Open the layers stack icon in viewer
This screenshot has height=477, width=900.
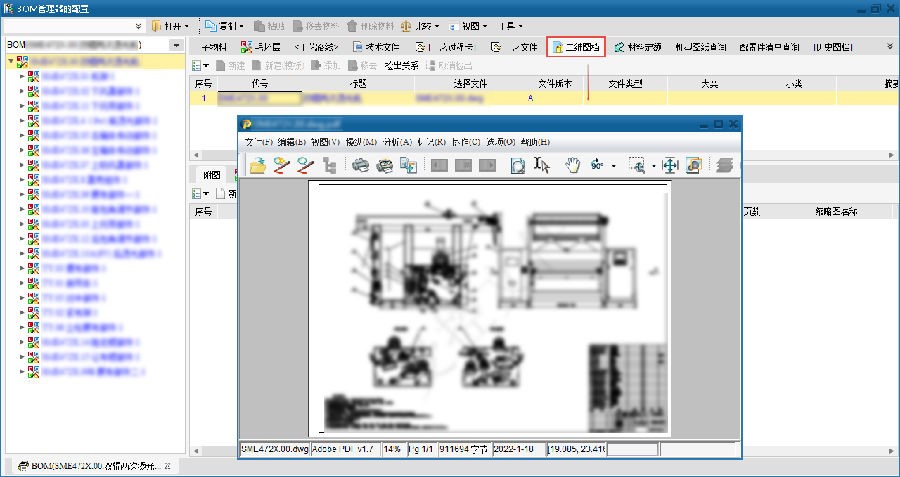[x=725, y=166]
